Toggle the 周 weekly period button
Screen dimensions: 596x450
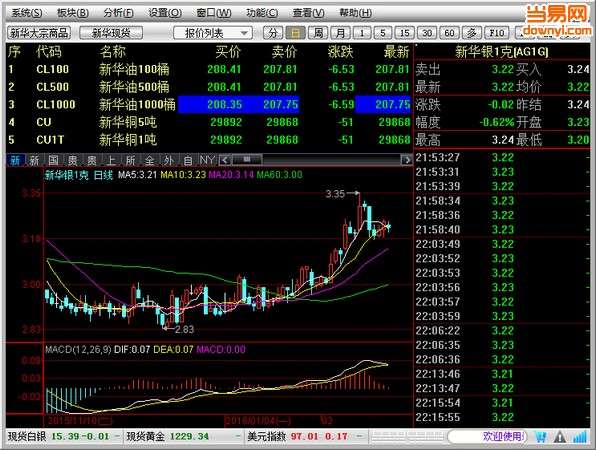(x=318, y=33)
